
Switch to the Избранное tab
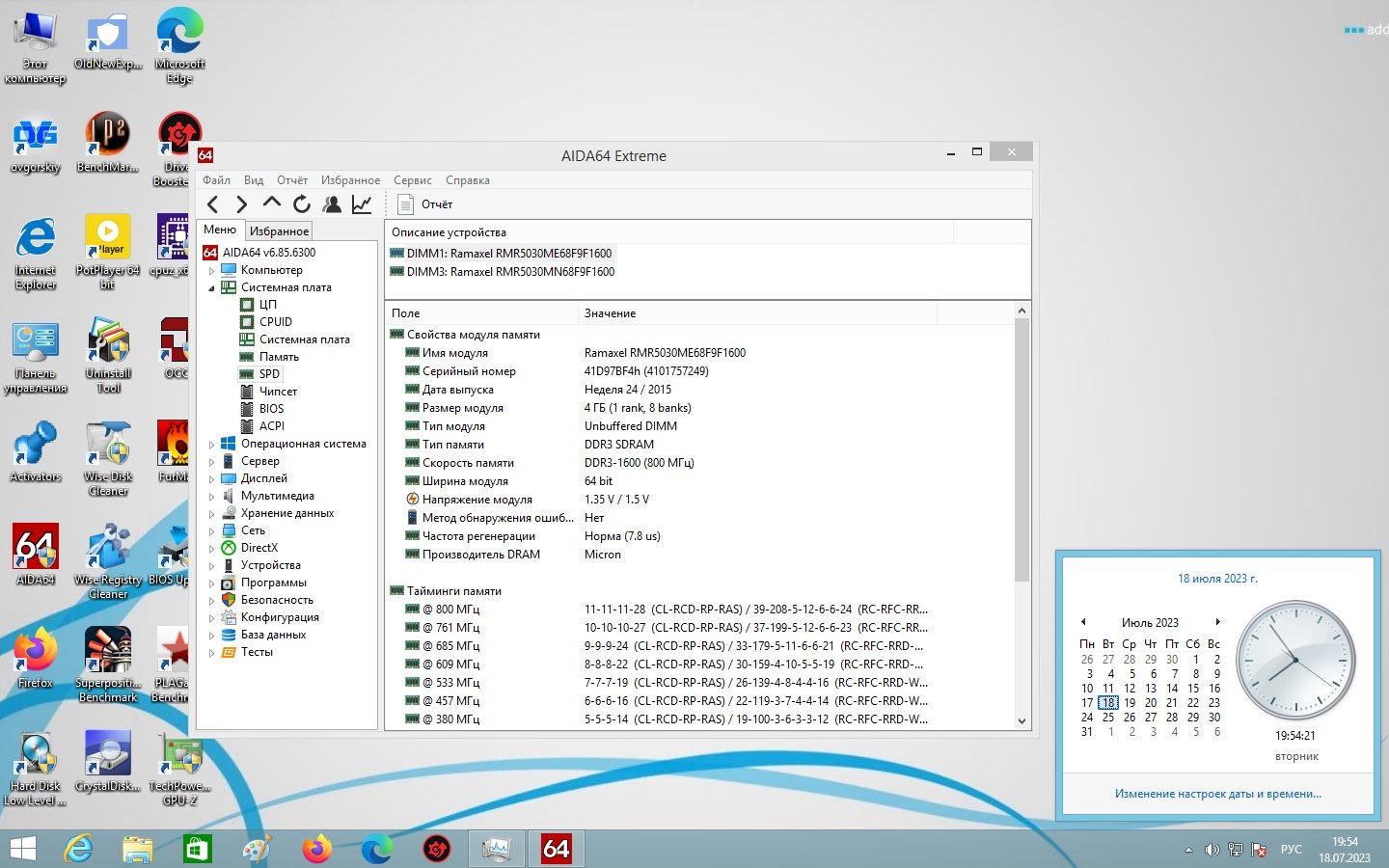click(x=279, y=231)
